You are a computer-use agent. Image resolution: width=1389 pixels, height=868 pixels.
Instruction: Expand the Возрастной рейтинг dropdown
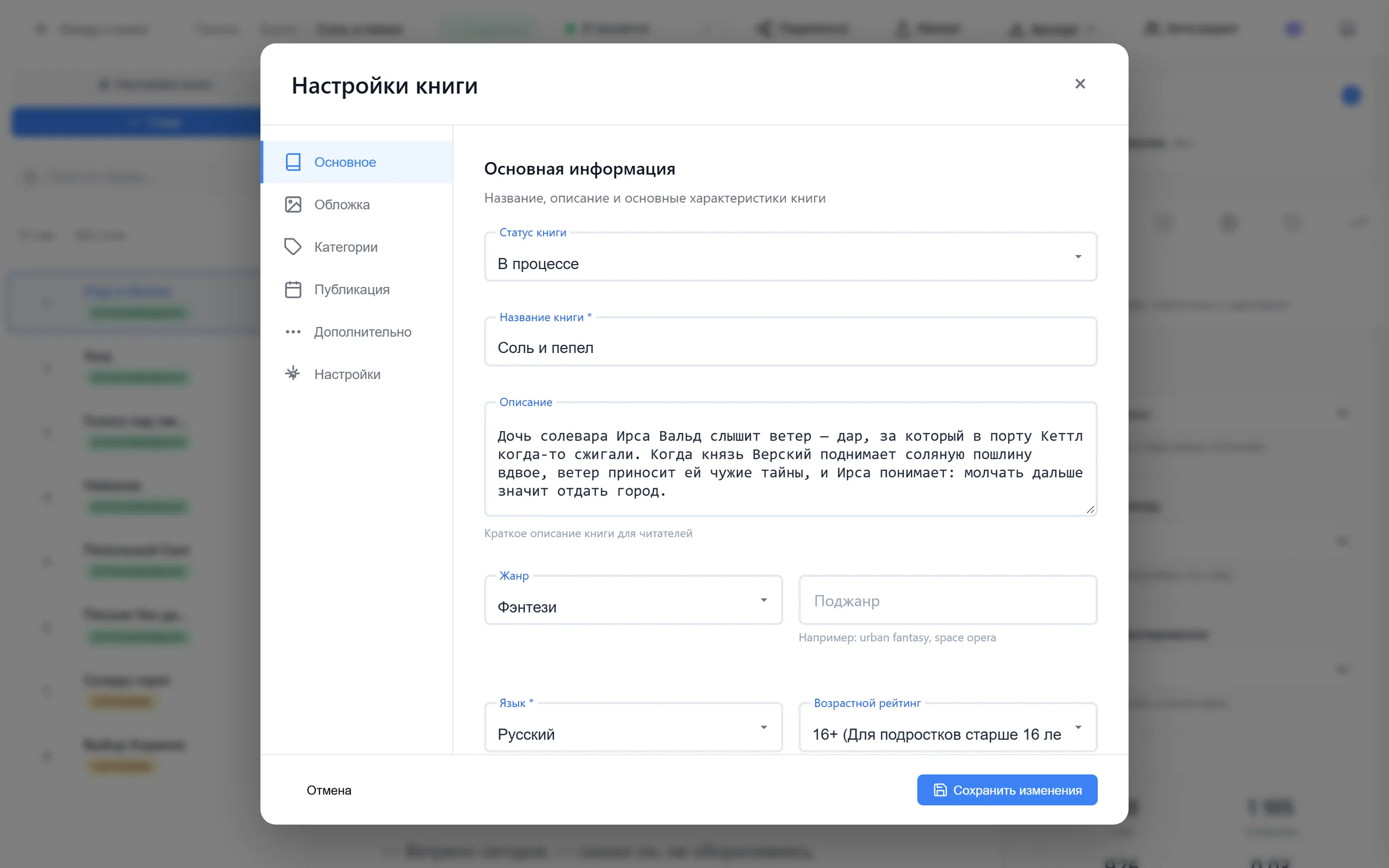(x=948, y=727)
